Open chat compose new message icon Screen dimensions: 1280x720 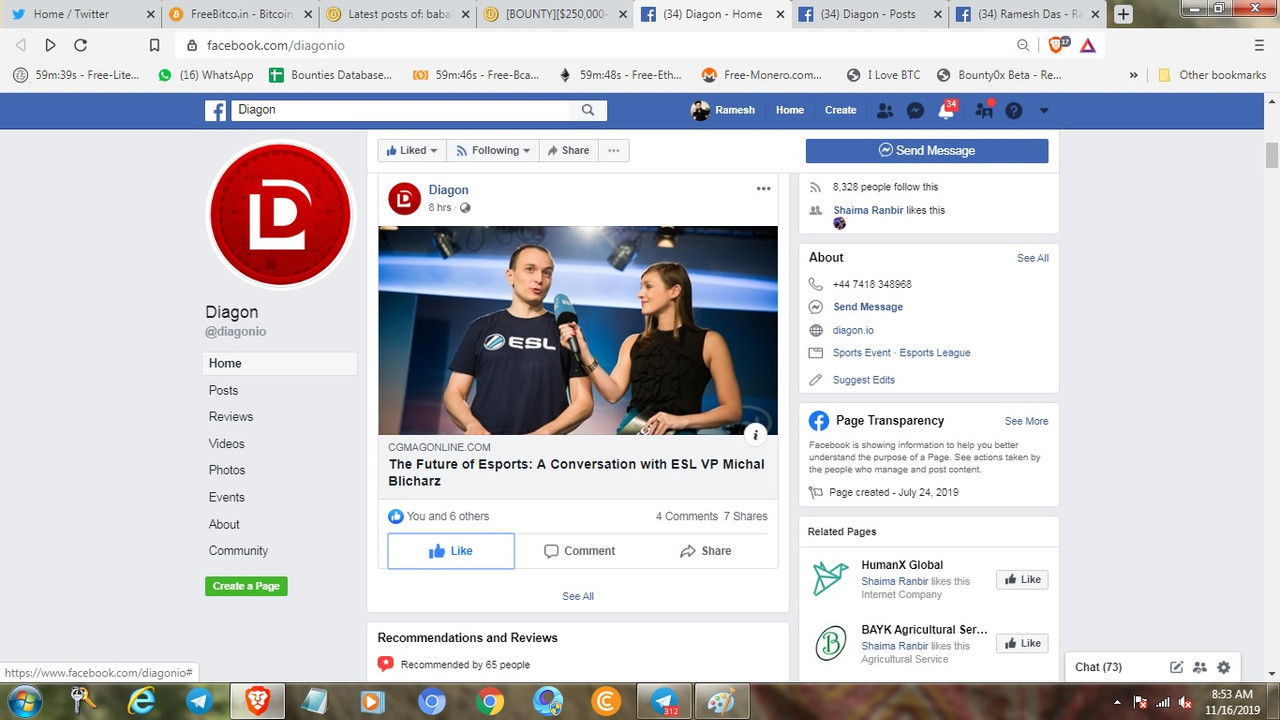(1177, 667)
